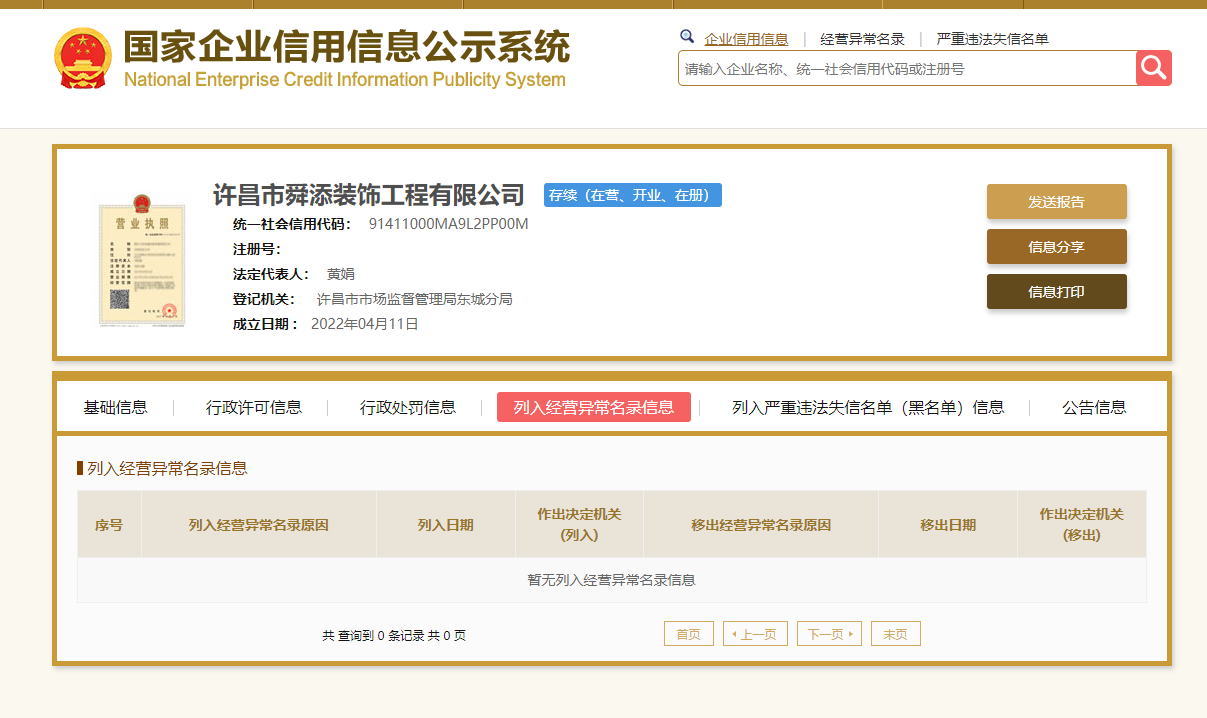The image size is (1207, 718).
Task: Switch to the 公告信息 tab
Action: pos(1094,407)
